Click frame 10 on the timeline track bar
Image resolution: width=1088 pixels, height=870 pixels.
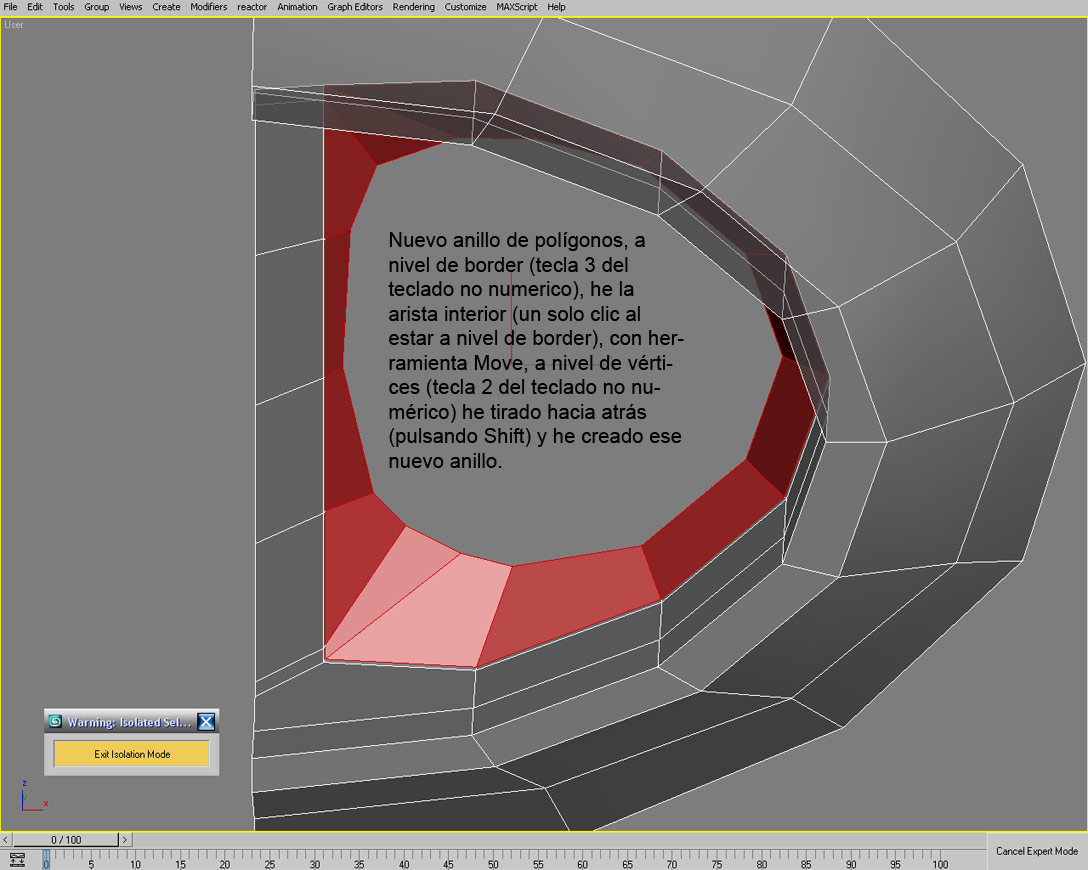[135, 864]
